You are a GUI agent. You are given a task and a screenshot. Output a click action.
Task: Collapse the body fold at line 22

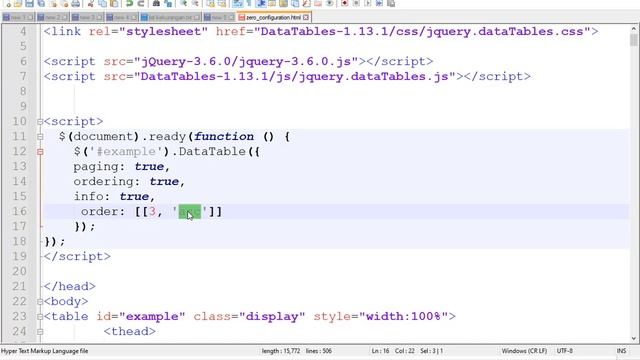click(40, 302)
